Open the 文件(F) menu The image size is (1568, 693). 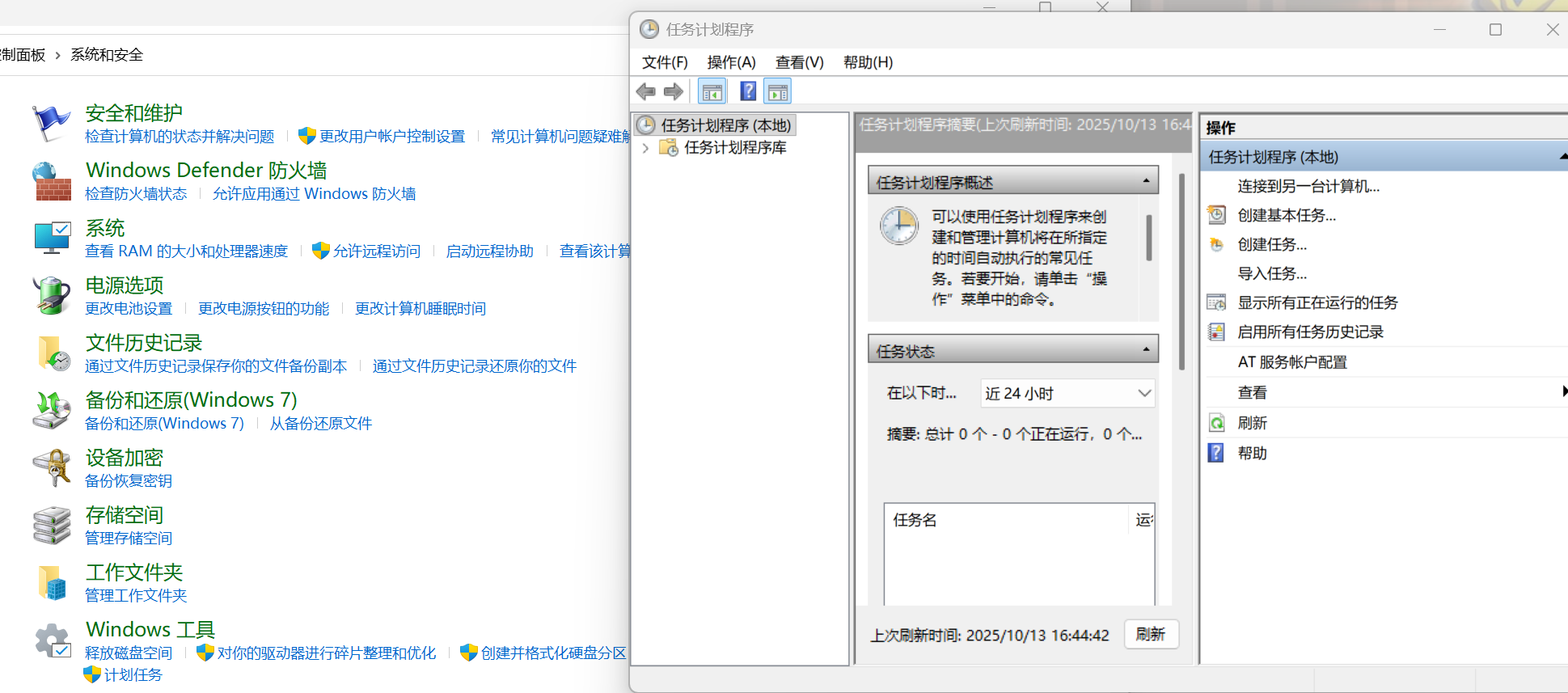point(665,62)
